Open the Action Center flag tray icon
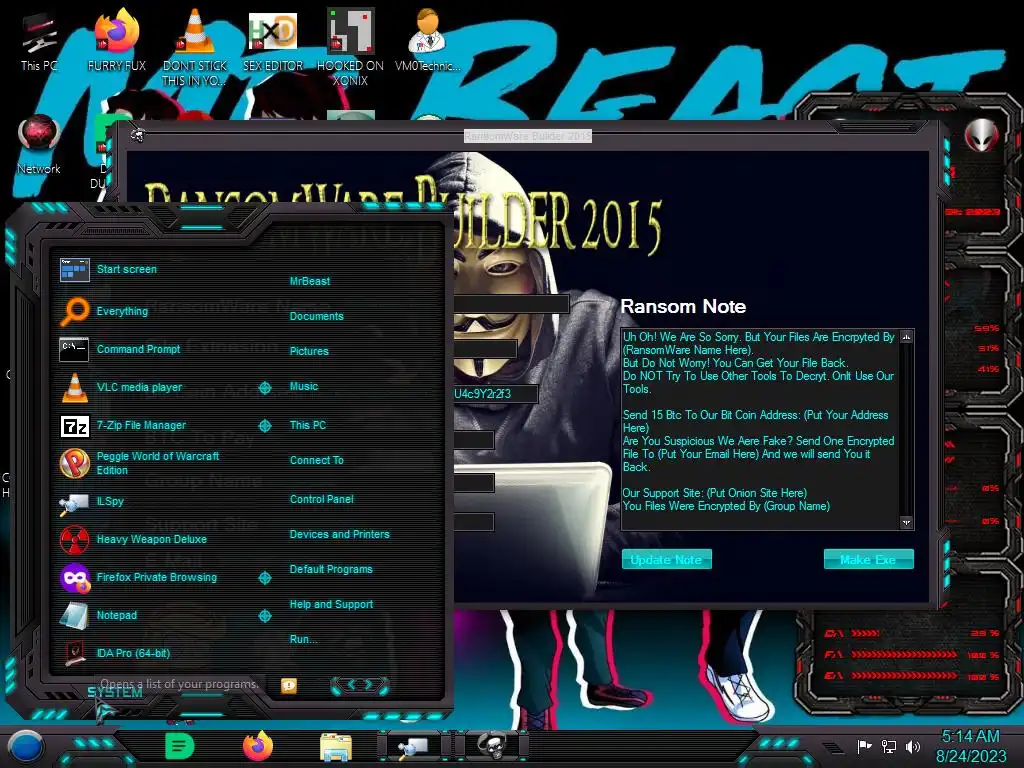This screenshot has width=1024, height=768. pos(864,746)
